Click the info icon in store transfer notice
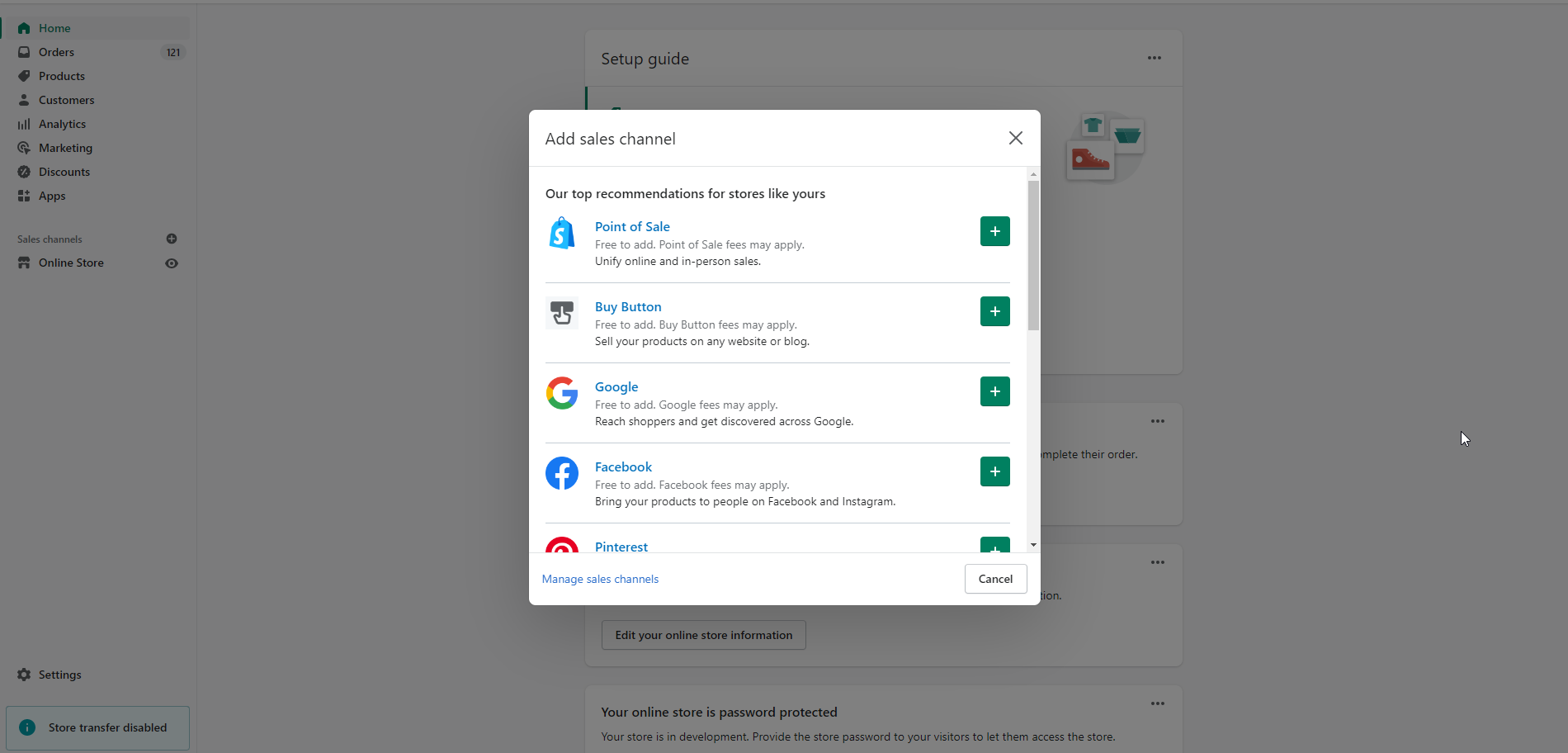This screenshot has width=1568, height=753. 27,727
